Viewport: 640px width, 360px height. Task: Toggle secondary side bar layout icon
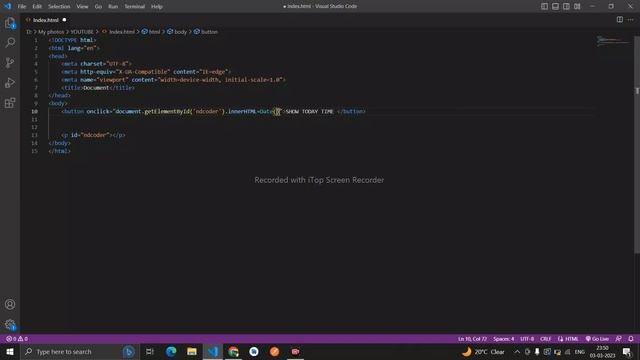pos(566,6)
